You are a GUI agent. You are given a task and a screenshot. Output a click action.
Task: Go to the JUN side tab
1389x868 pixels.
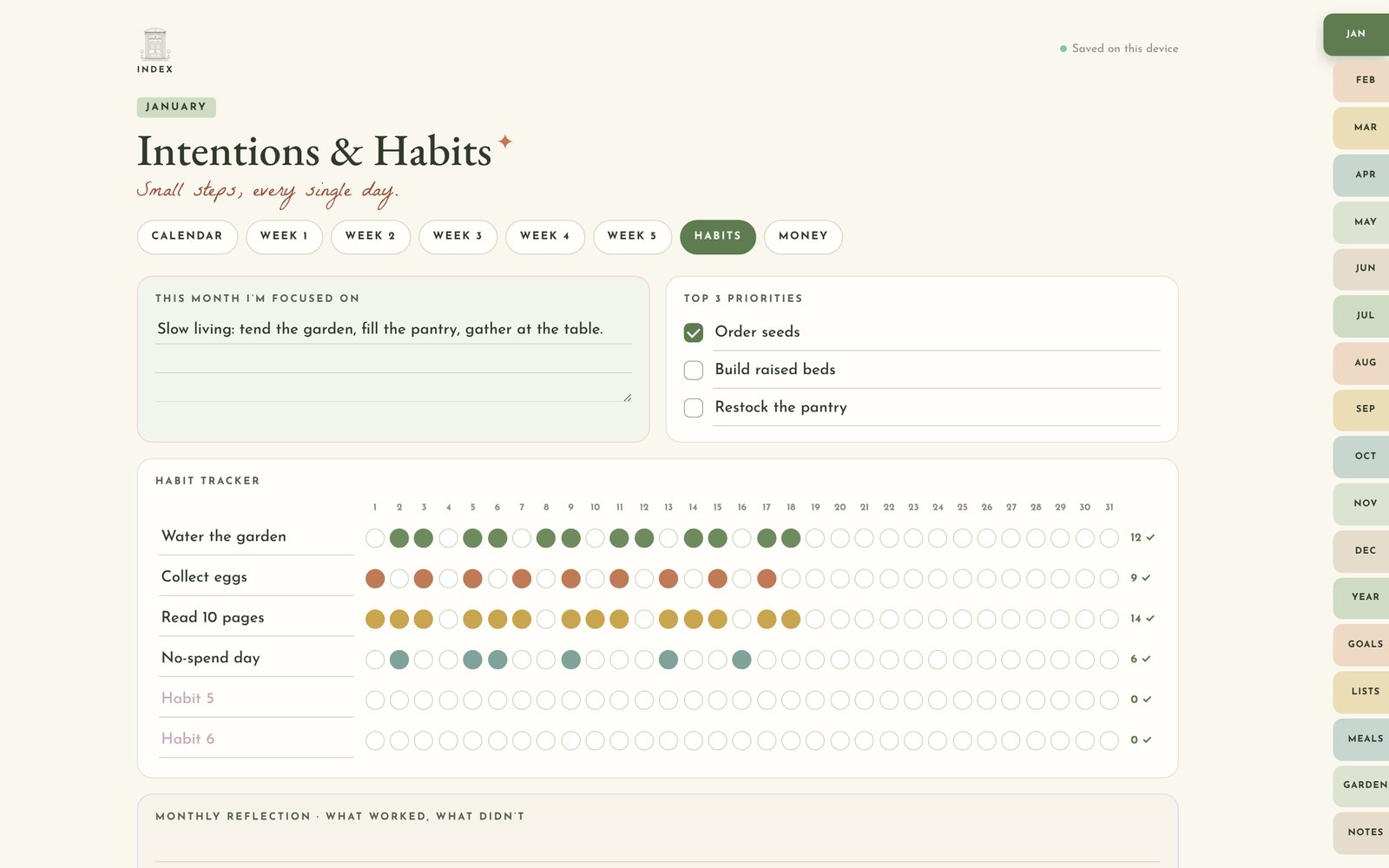point(1363,268)
